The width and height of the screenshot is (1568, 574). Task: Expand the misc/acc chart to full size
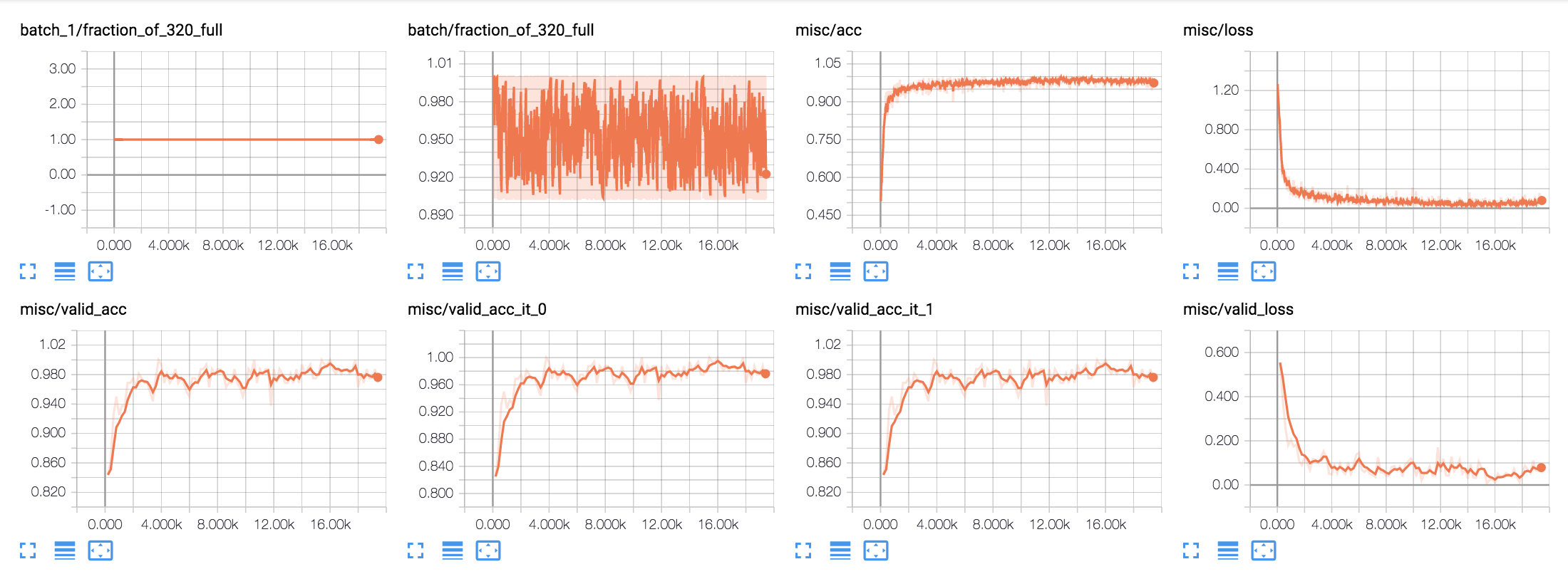[x=803, y=271]
